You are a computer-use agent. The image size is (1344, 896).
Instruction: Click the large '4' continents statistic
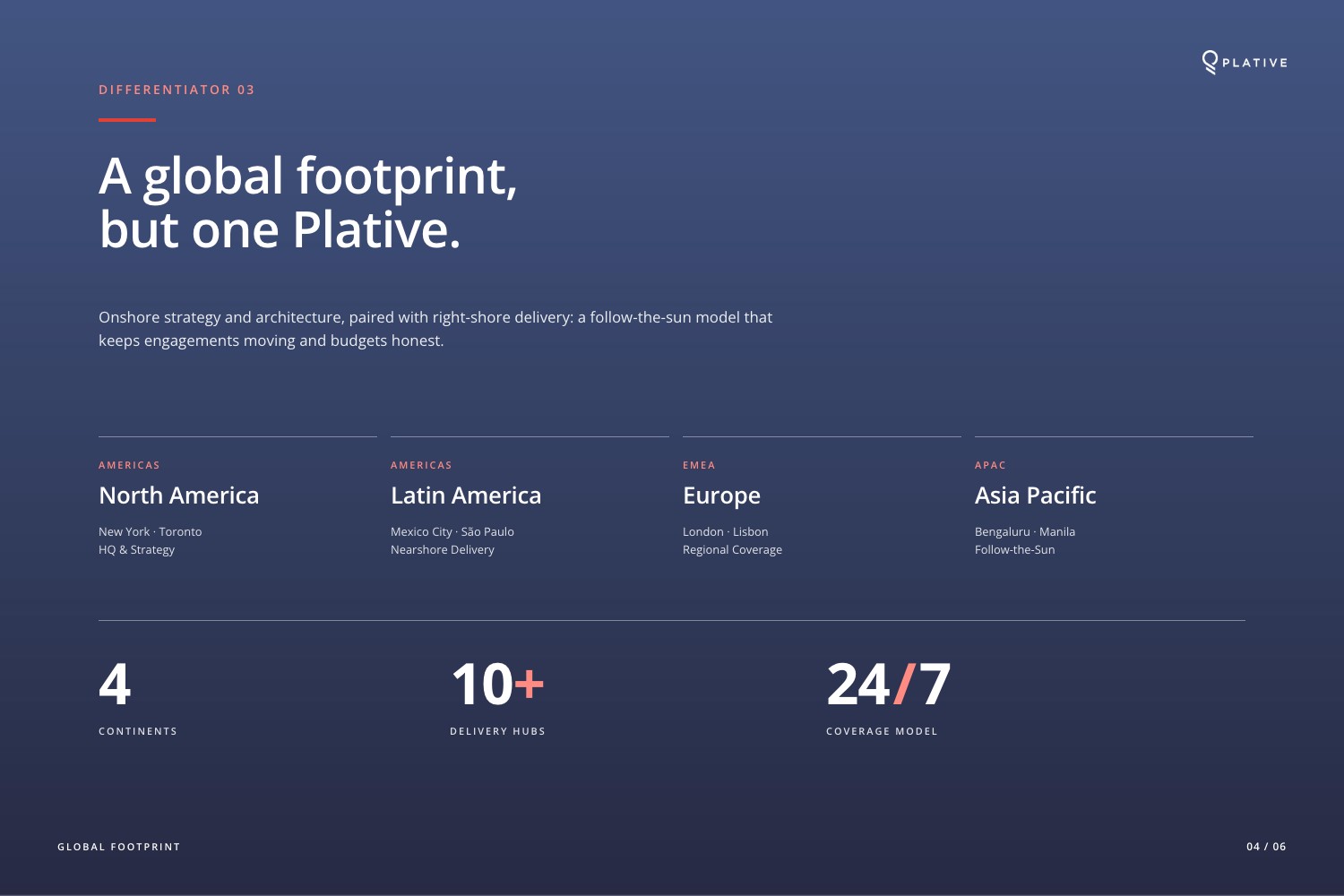[115, 684]
